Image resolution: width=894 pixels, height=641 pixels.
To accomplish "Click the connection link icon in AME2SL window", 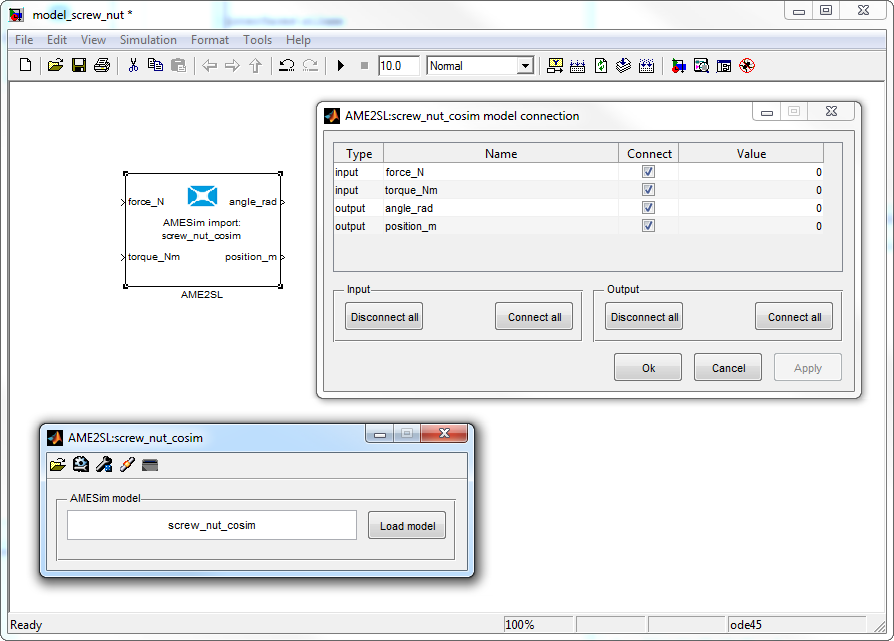I will [x=127, y=465].
